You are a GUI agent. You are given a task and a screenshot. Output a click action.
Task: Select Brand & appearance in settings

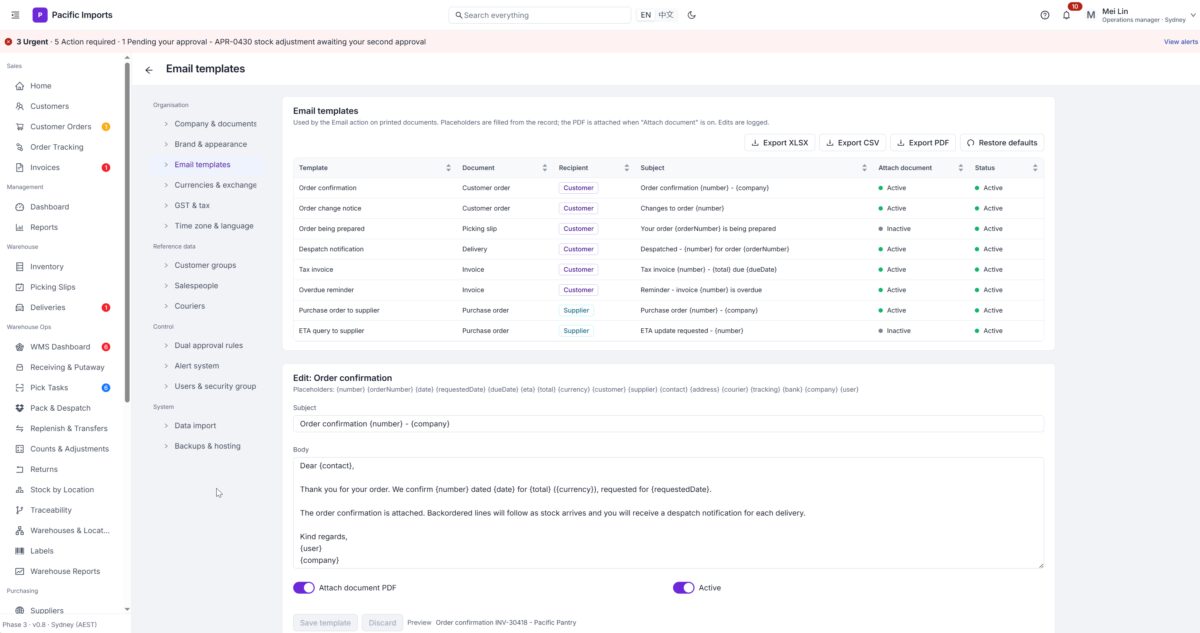[210, 144]
